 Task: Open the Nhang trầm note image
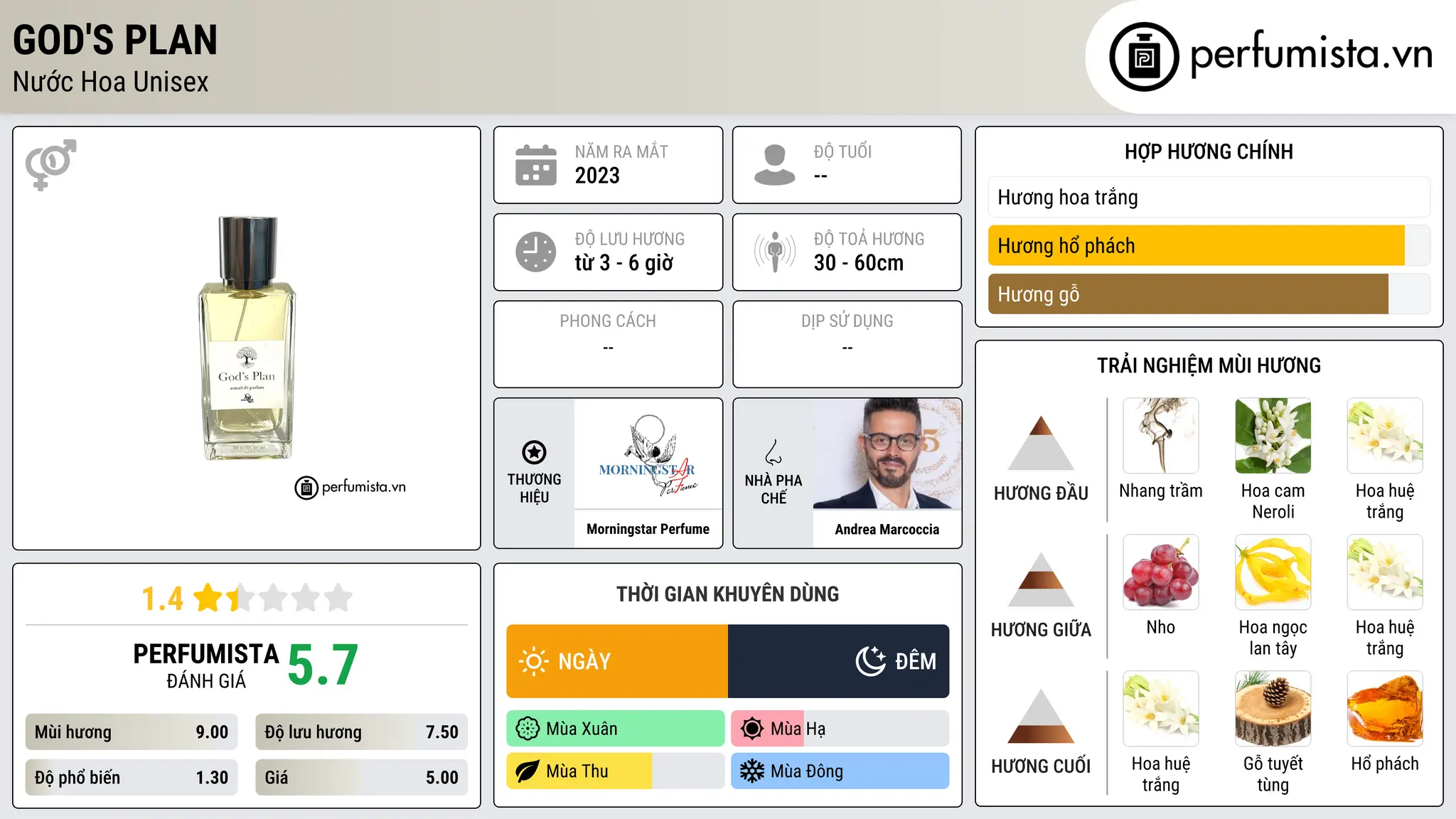1161,436
